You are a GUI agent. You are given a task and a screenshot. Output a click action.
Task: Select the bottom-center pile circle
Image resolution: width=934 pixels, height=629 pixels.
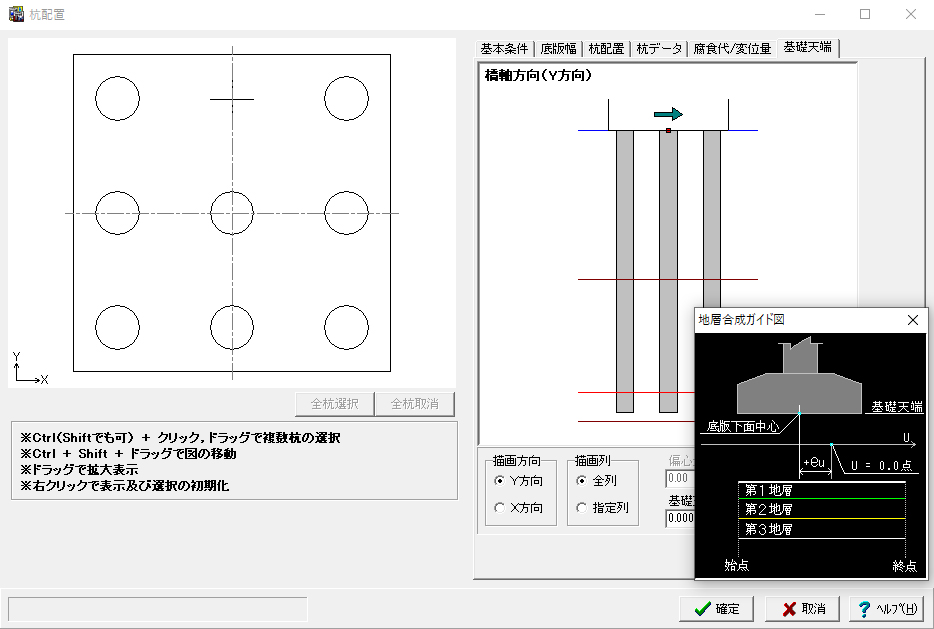pos(232,327)
